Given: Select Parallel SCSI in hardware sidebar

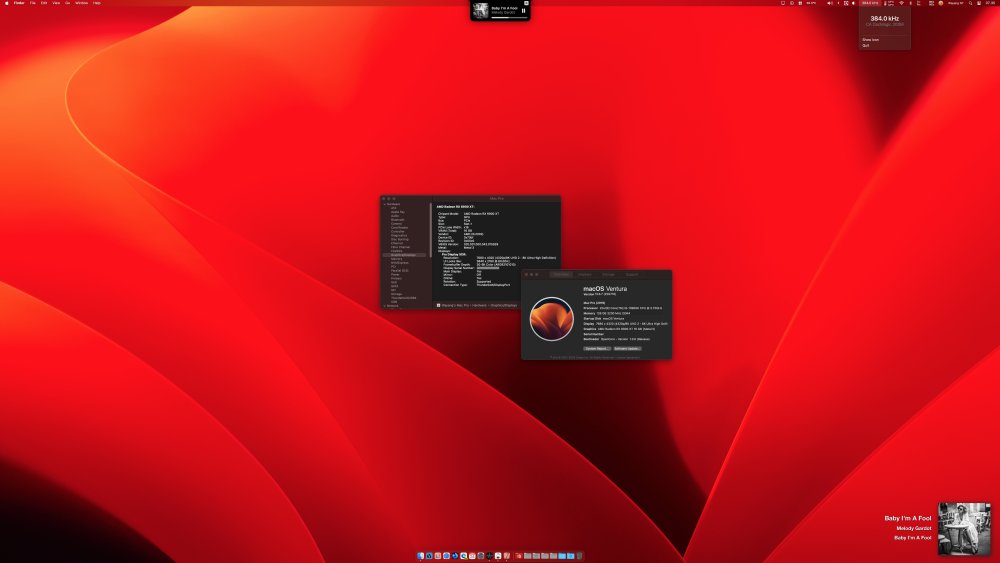Looking at the screenshot, I should click(400, 270).
